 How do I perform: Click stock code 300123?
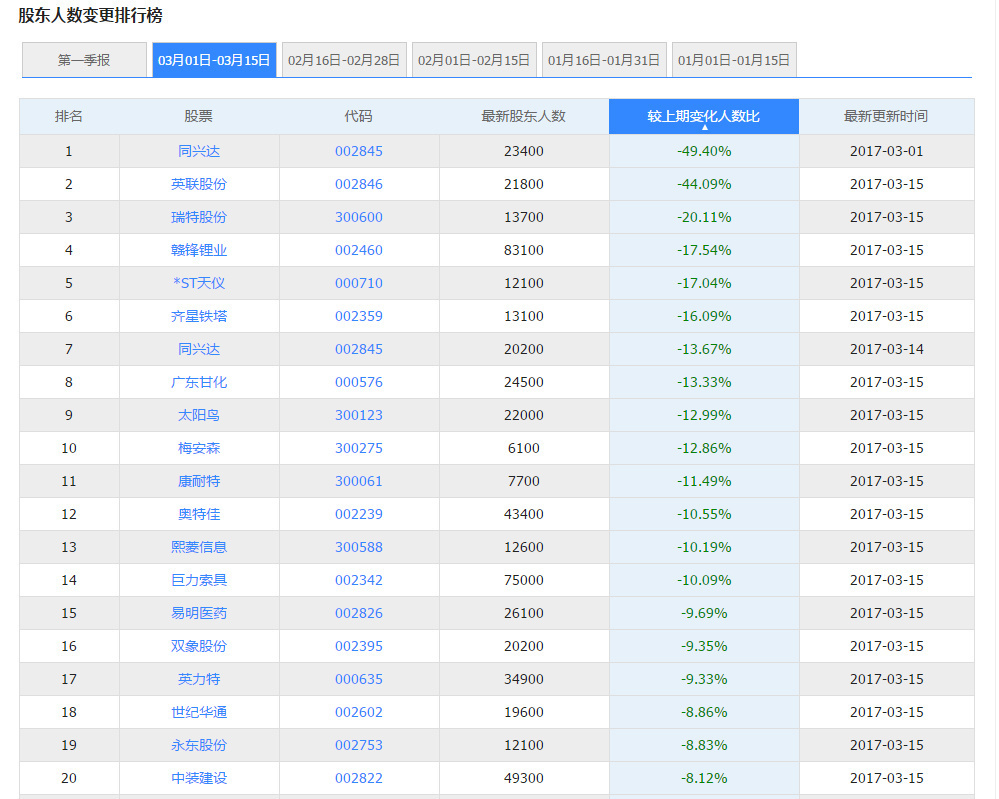point(359,415)
